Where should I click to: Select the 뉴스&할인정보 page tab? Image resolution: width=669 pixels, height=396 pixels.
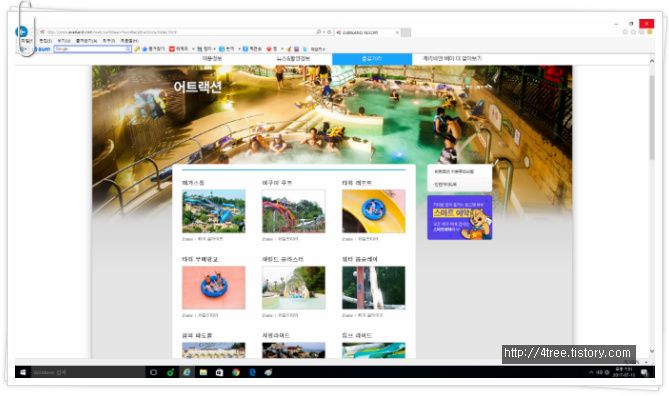point(293,59)
